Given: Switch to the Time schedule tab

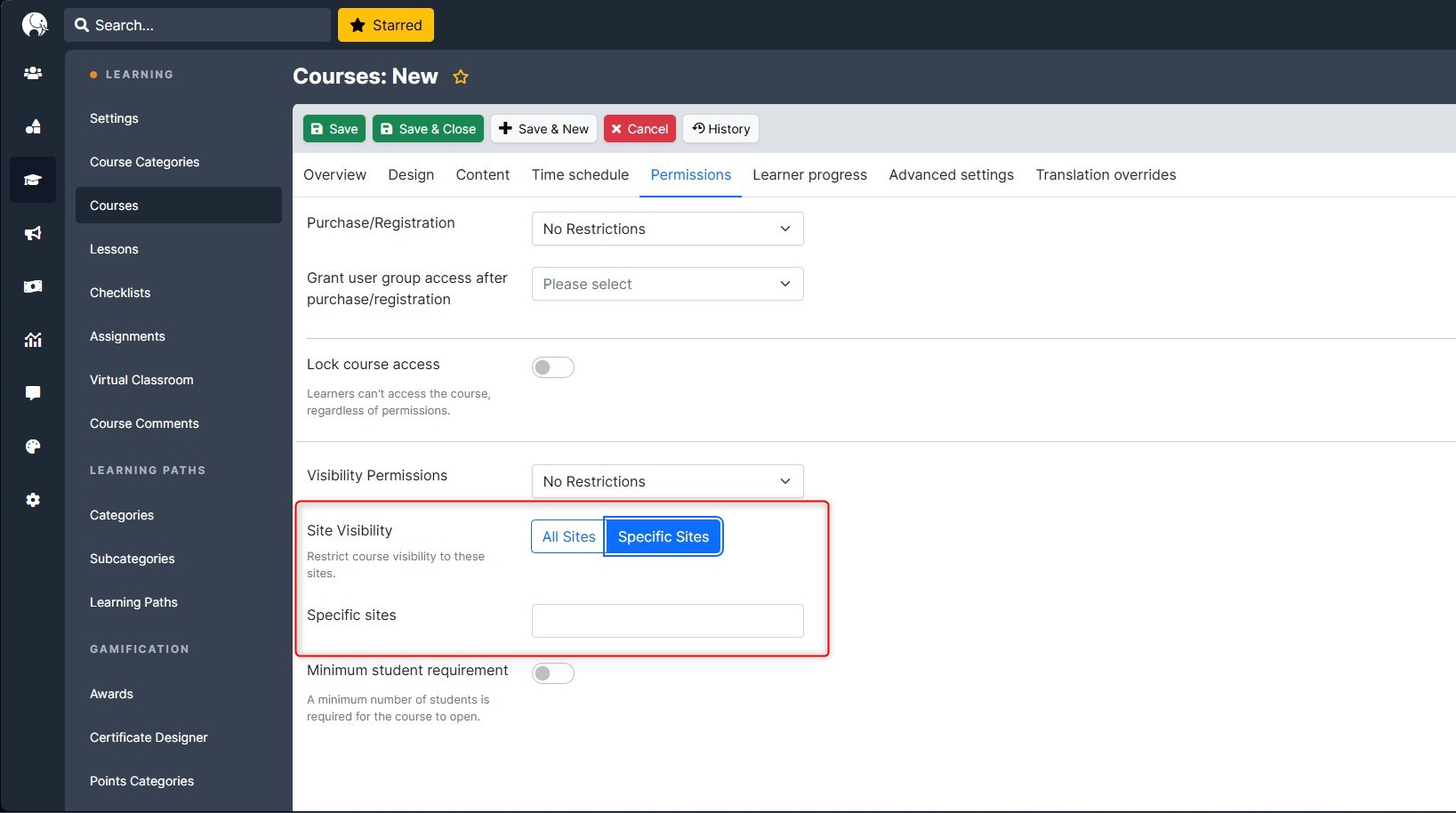Looking at the screenshot, I should [580, 174].
